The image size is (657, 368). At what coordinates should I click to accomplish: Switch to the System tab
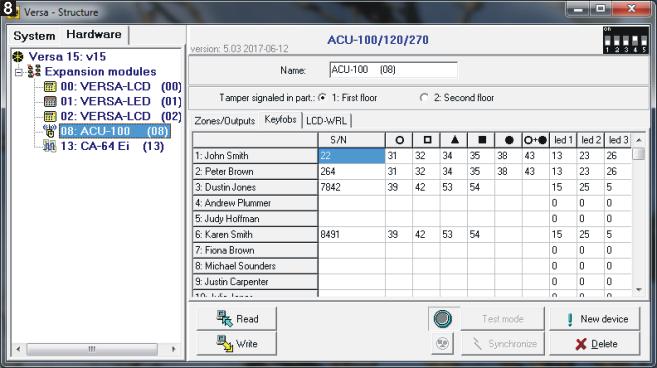[x=34, y=36]
